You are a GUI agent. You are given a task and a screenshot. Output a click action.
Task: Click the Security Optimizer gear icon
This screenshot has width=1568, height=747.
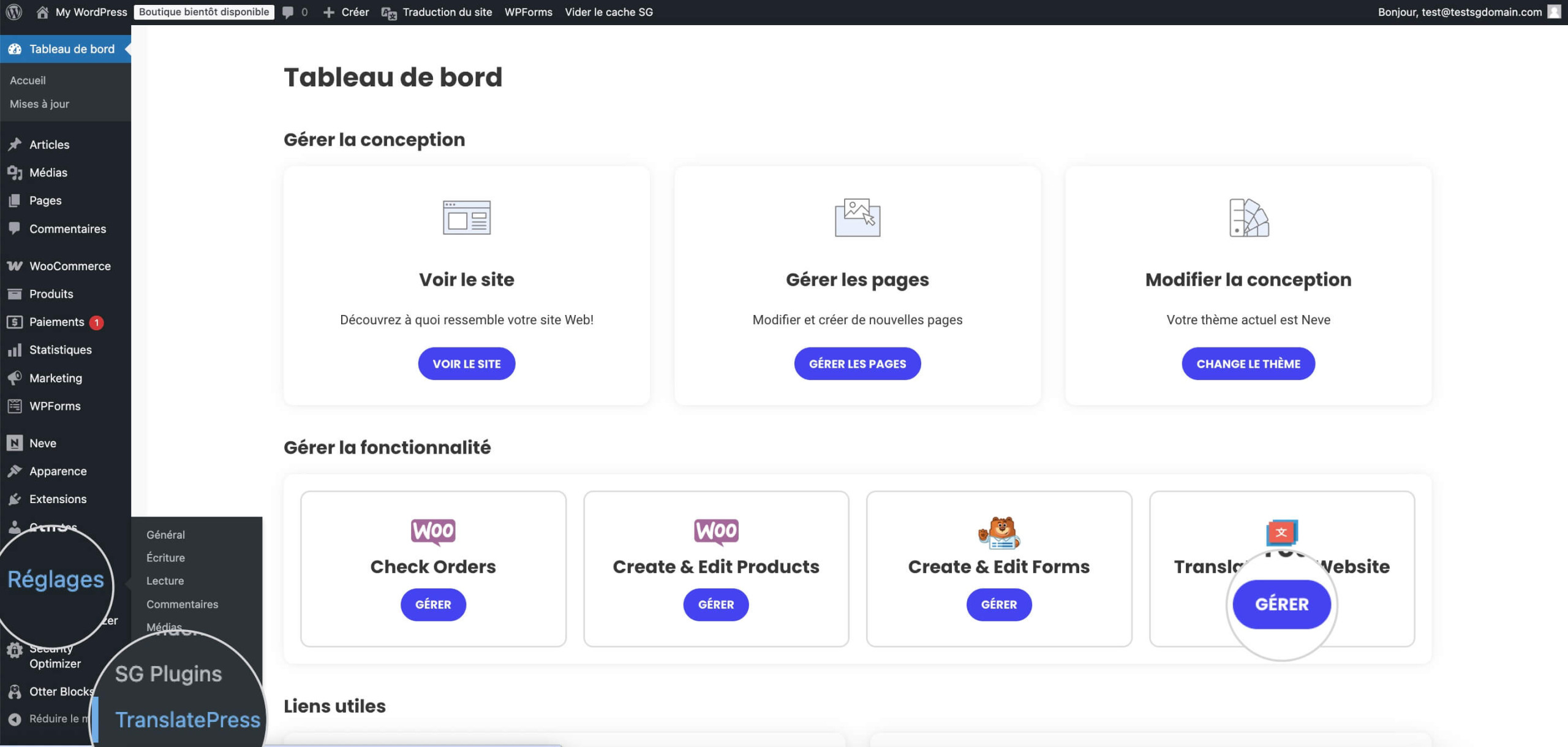(15, 650)
